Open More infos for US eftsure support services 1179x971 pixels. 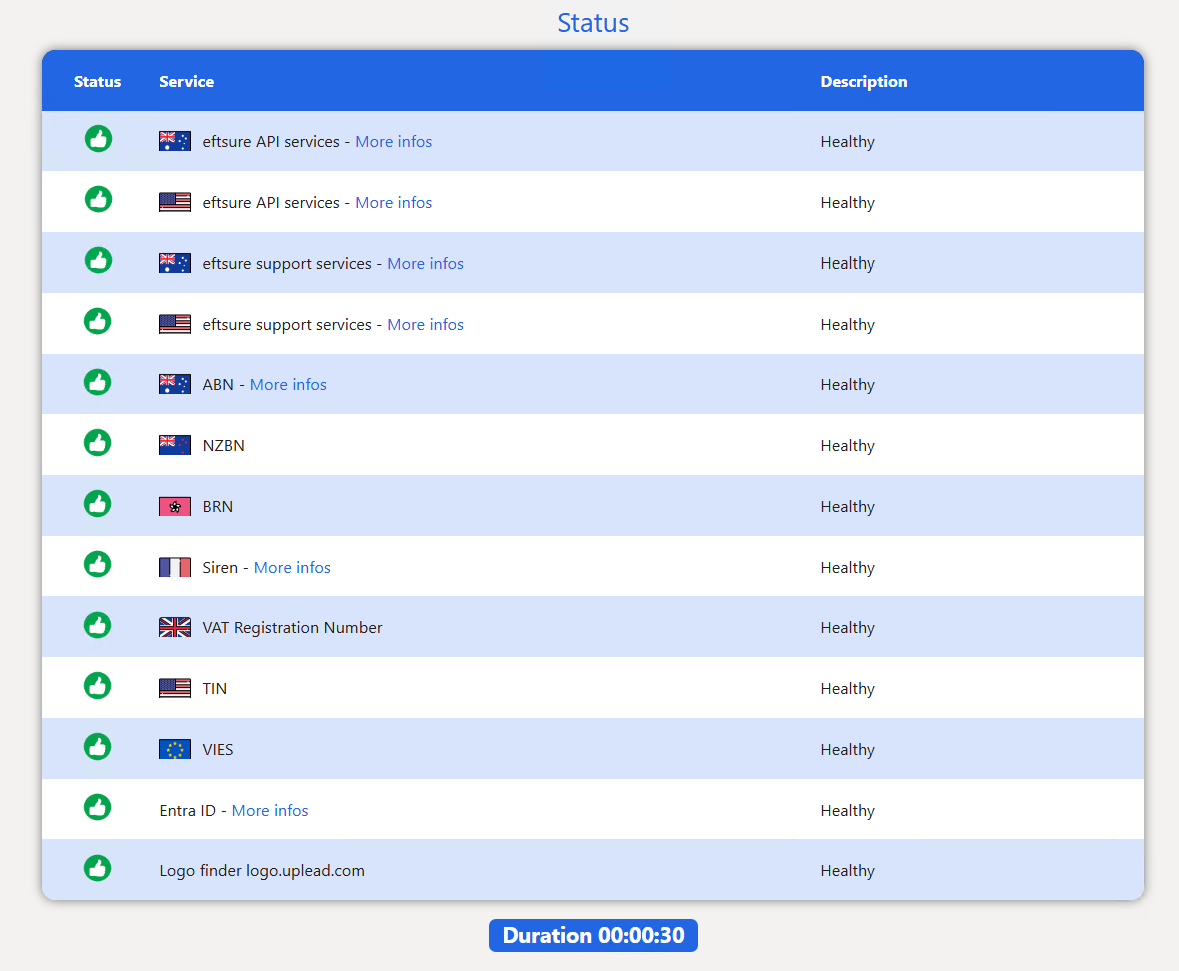pyautogui.click(x=426, y=324)
